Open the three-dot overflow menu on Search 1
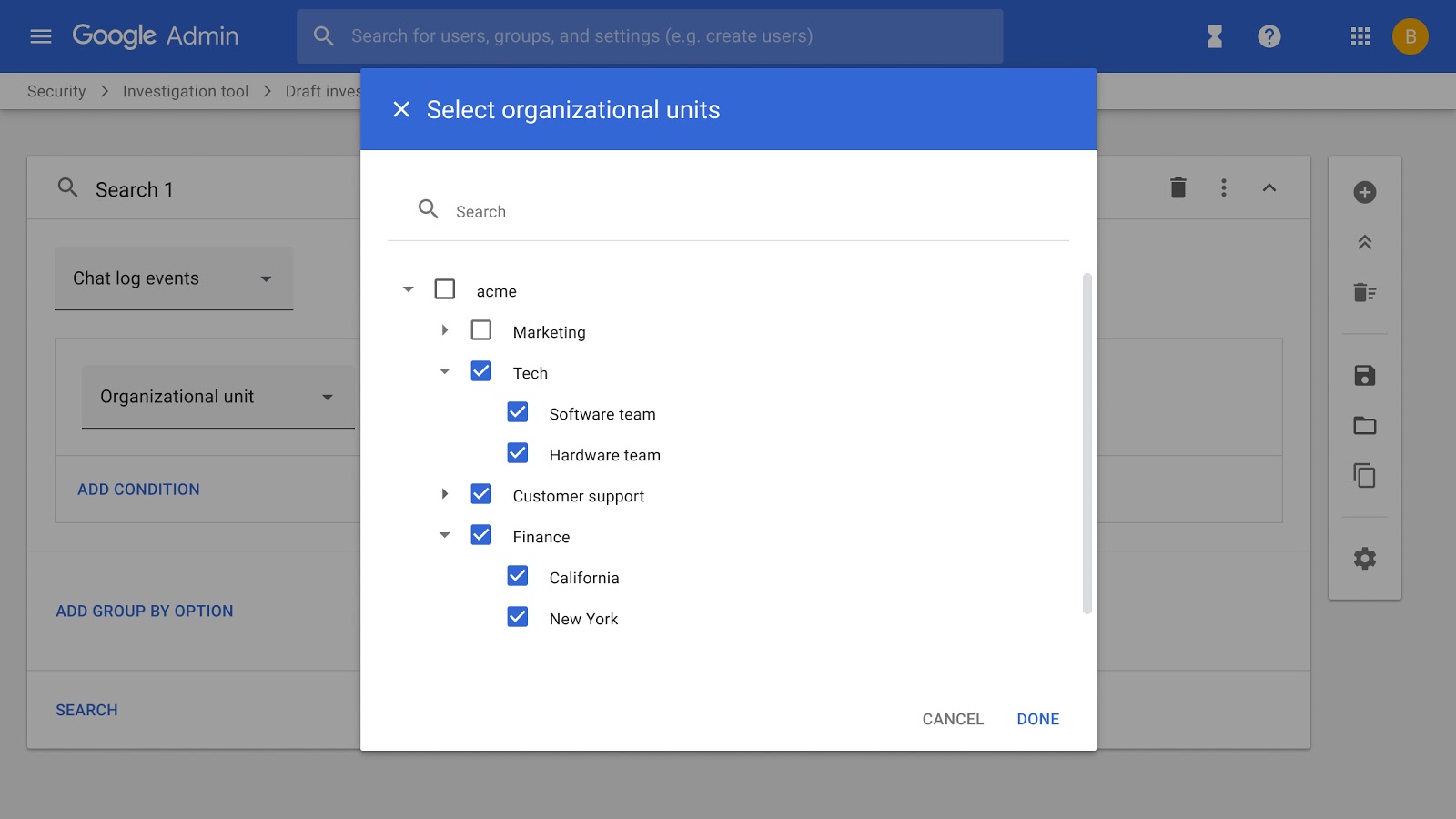 click(x=1224, y=187)
